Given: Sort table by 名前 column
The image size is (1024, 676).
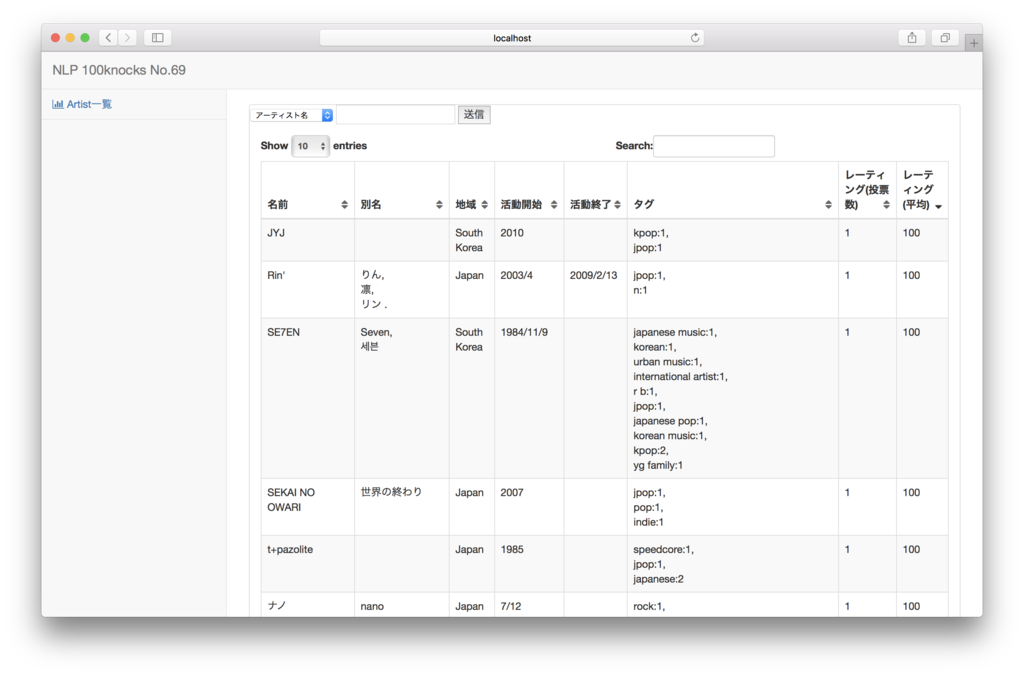Looking at the screenshot, I should pos(308,191).
